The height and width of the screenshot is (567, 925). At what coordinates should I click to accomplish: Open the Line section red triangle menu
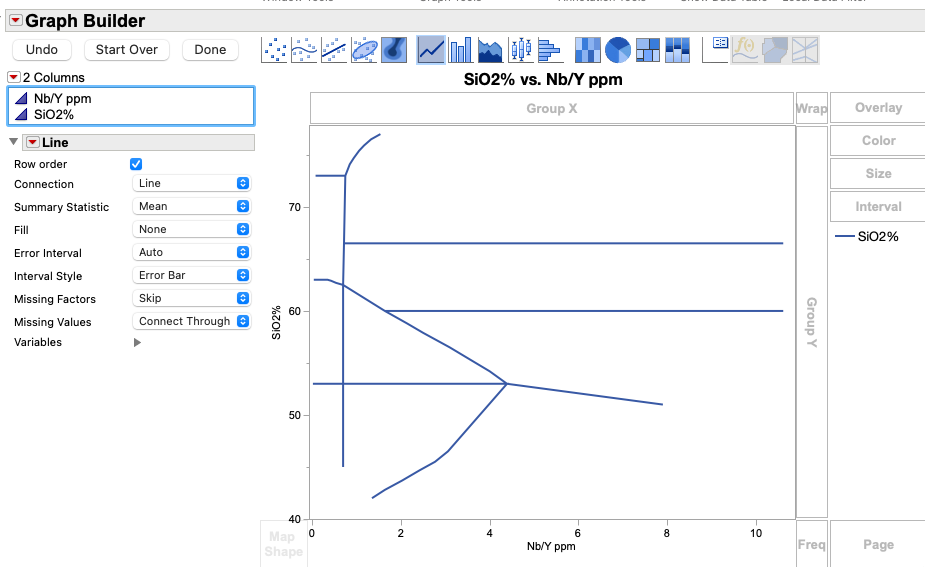coord(33,142)
